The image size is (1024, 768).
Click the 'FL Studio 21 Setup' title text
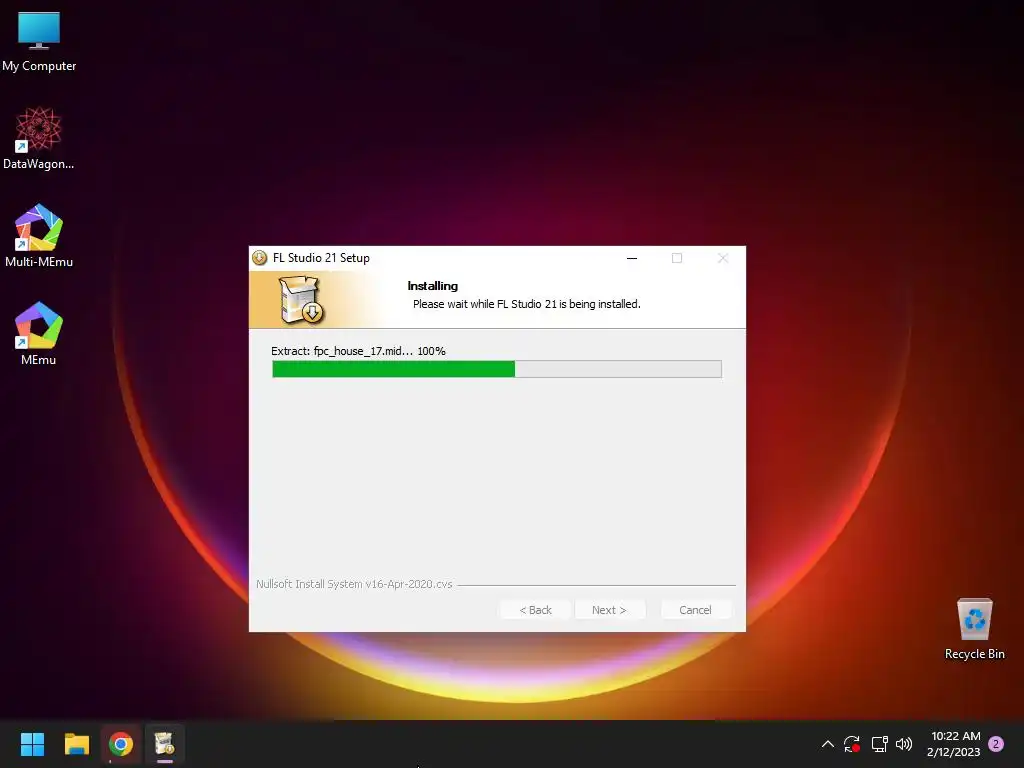click(321, 258)
